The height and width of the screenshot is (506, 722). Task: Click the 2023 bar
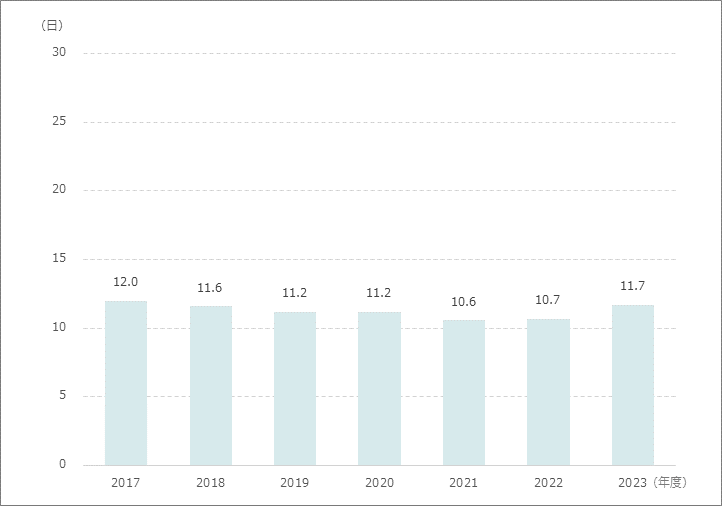[633, 385]
